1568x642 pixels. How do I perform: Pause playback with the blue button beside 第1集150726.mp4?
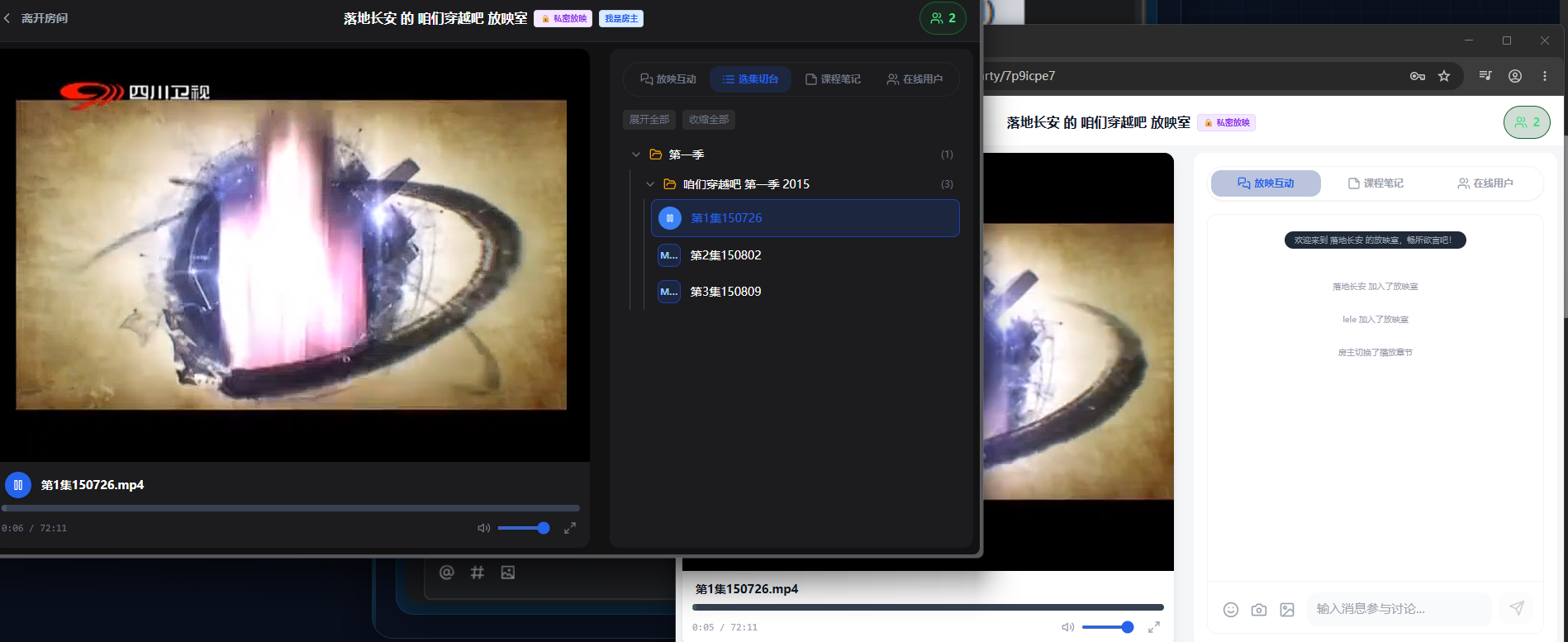tap(18, 485)
